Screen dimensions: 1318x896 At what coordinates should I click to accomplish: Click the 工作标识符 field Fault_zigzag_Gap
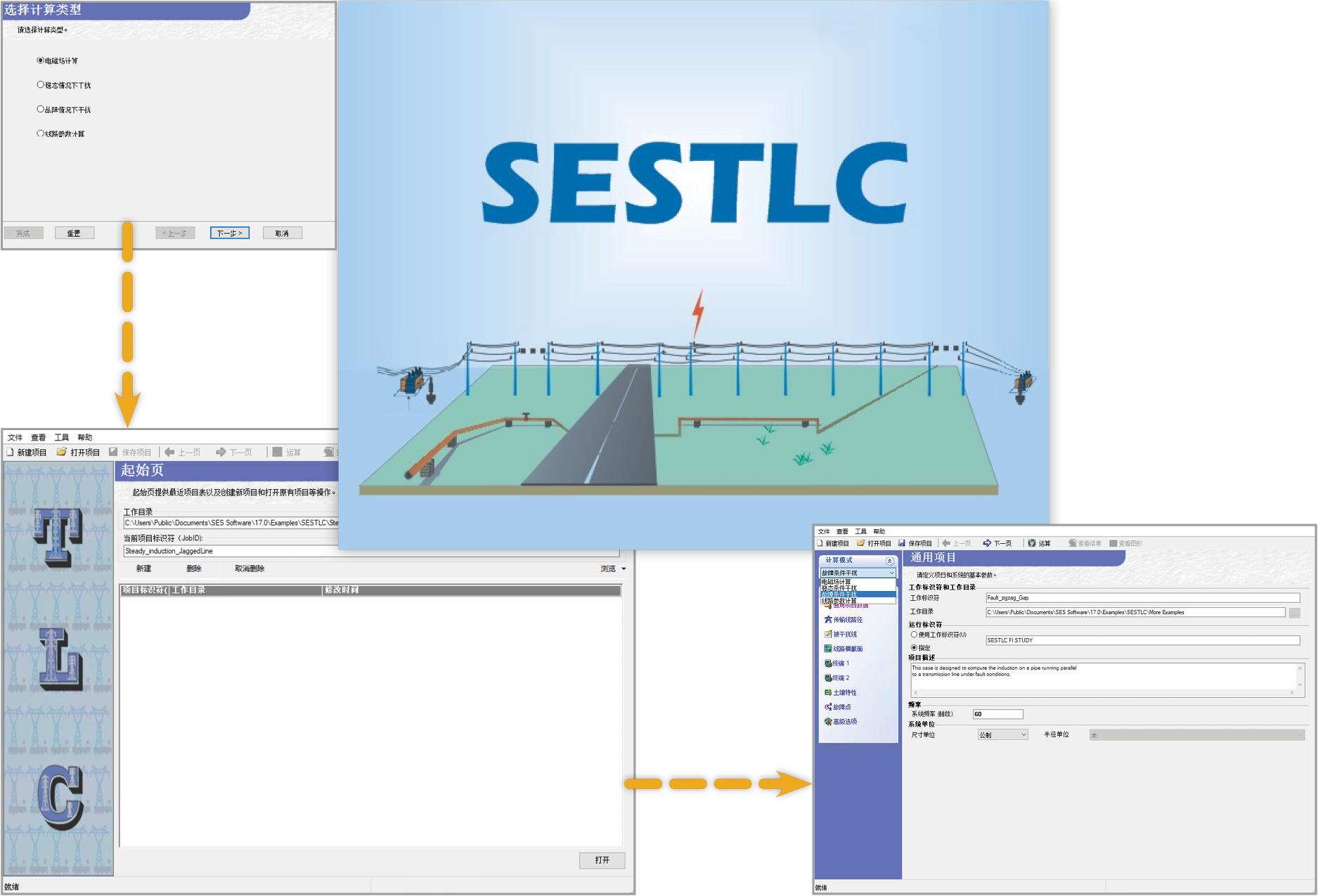[x=1142, y=598]
